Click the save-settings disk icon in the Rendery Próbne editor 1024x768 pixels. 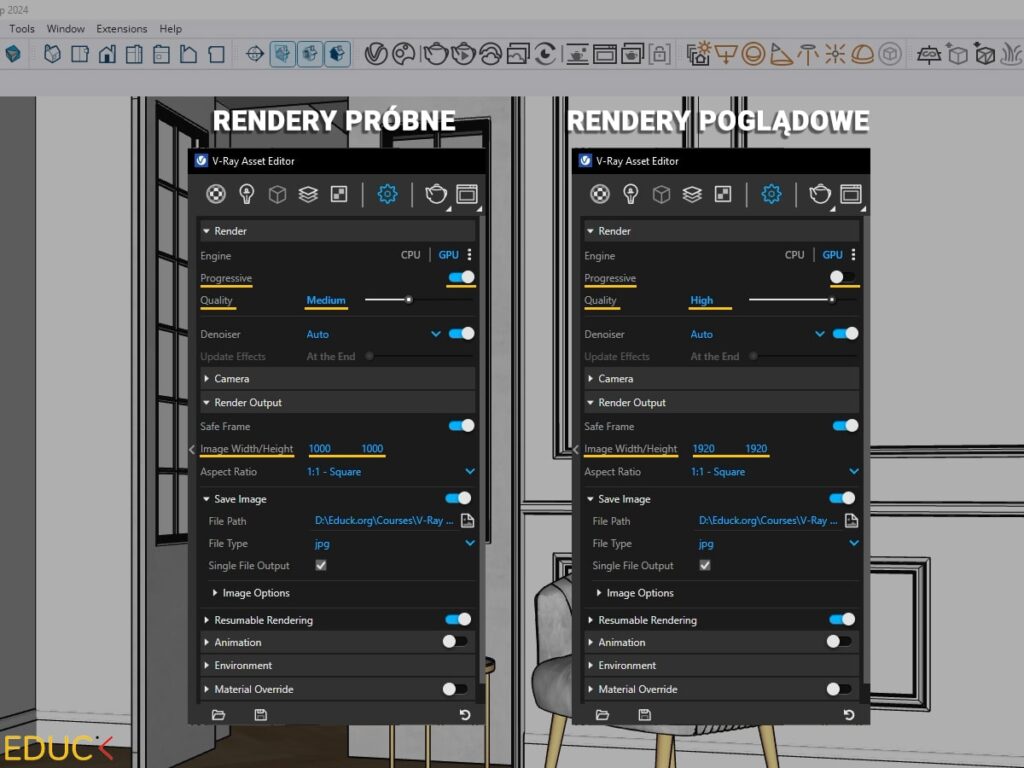tap(261, 715)
